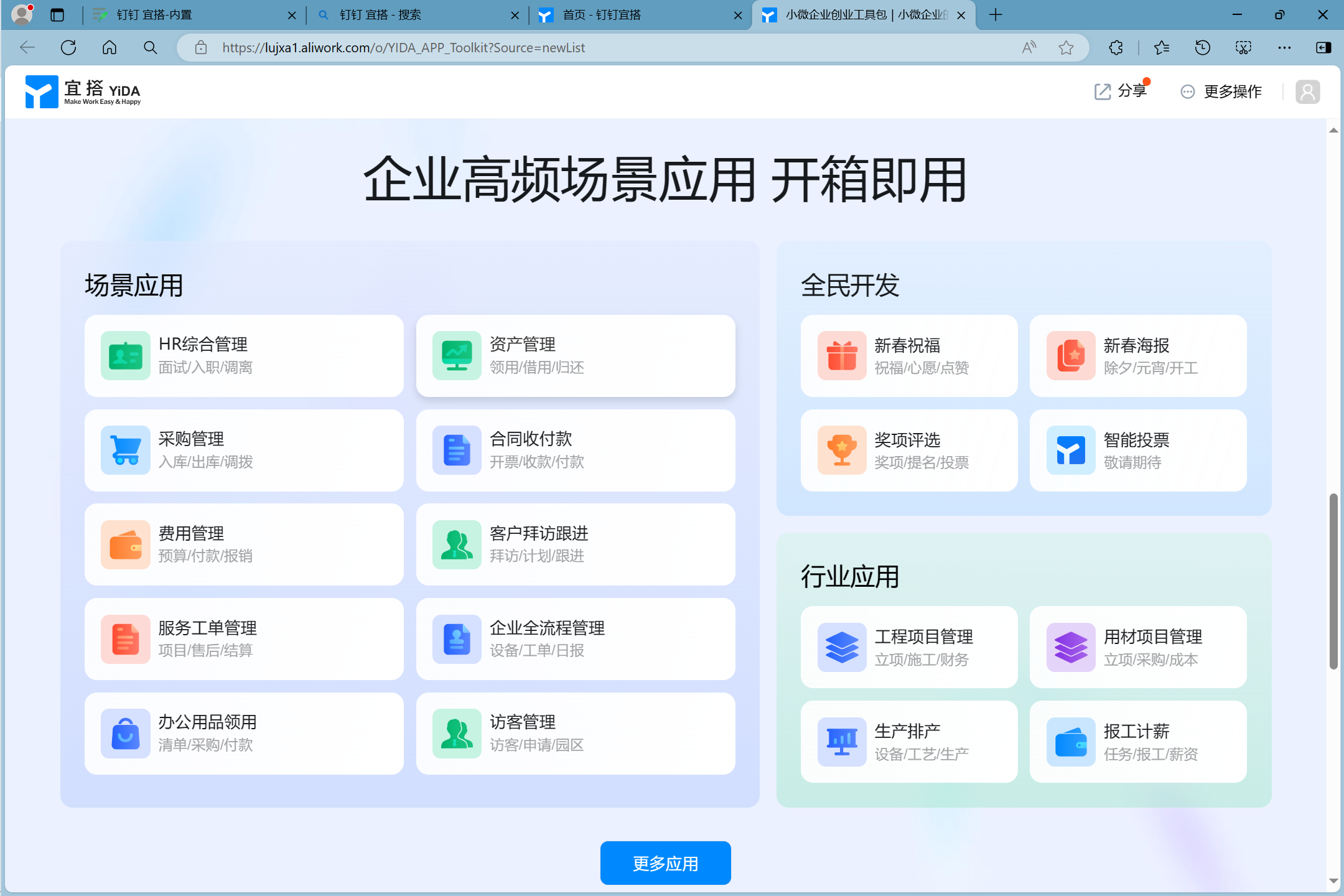Click 敬请期待 subtitle text
The image size is (1344, 896).
click(1132, 462)
